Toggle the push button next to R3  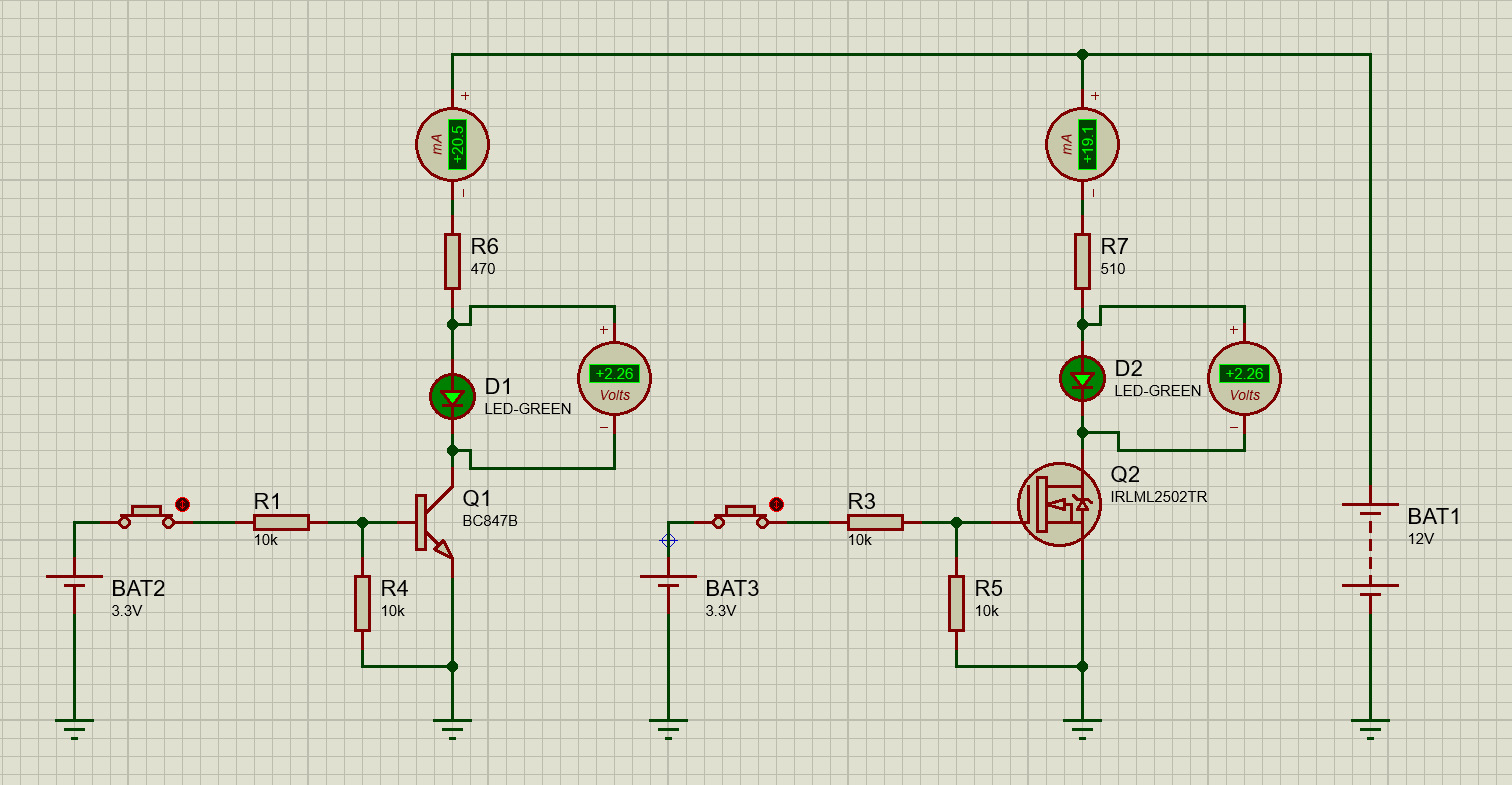click(741, 517)
